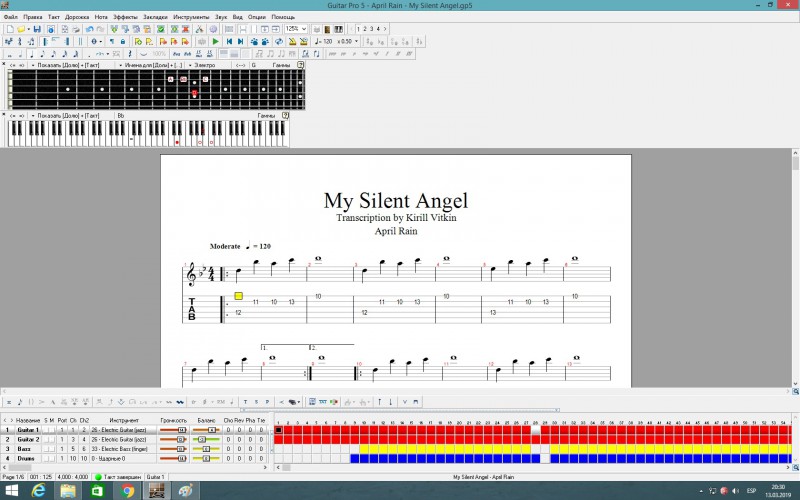Click the yellow cursor note on tablature
The width and height of the screenshot is (800, 500).
239,296
